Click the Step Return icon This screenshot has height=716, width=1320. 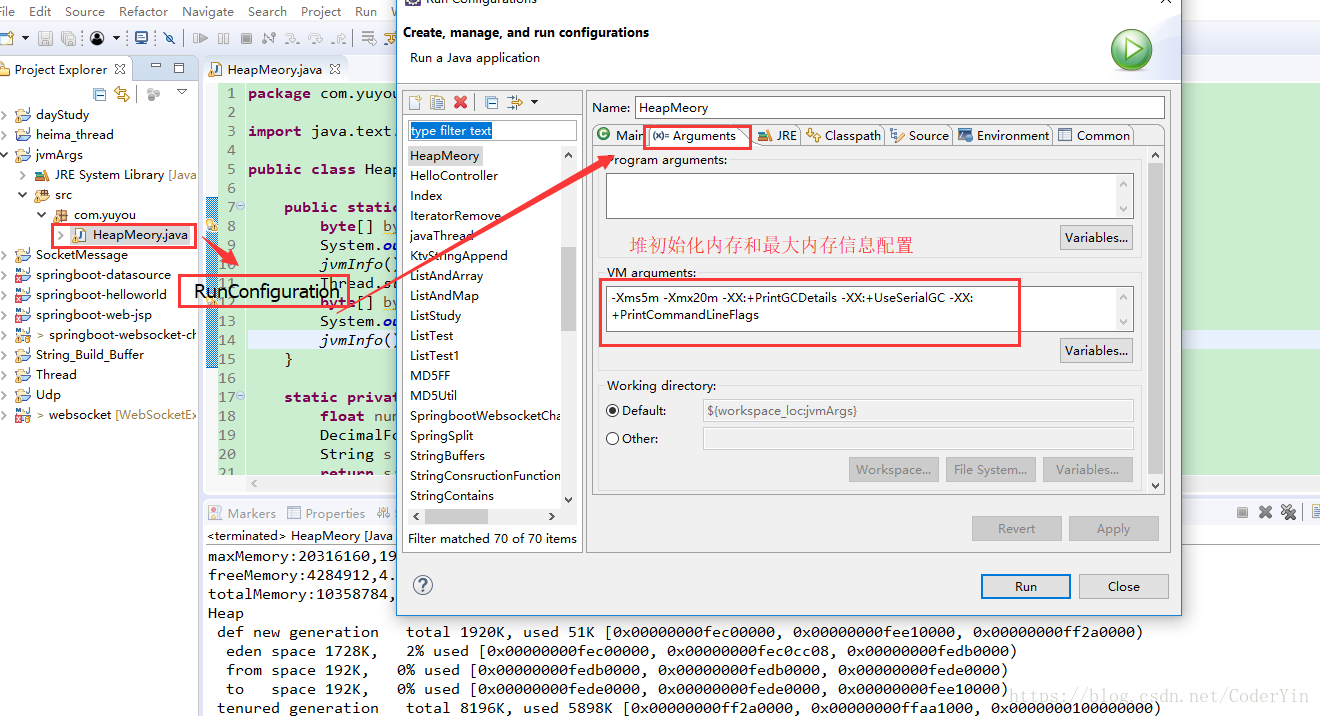339,38
